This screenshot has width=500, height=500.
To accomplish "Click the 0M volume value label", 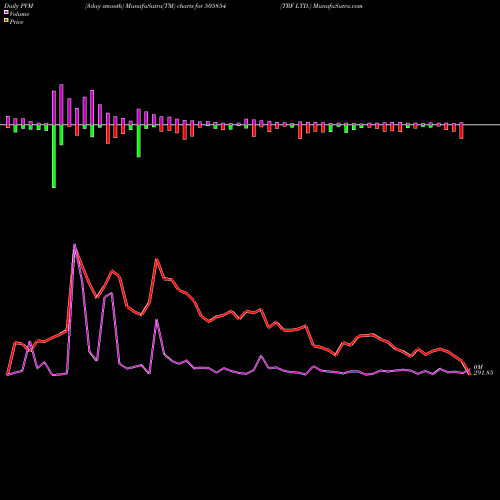I will (x=478, y=367).
